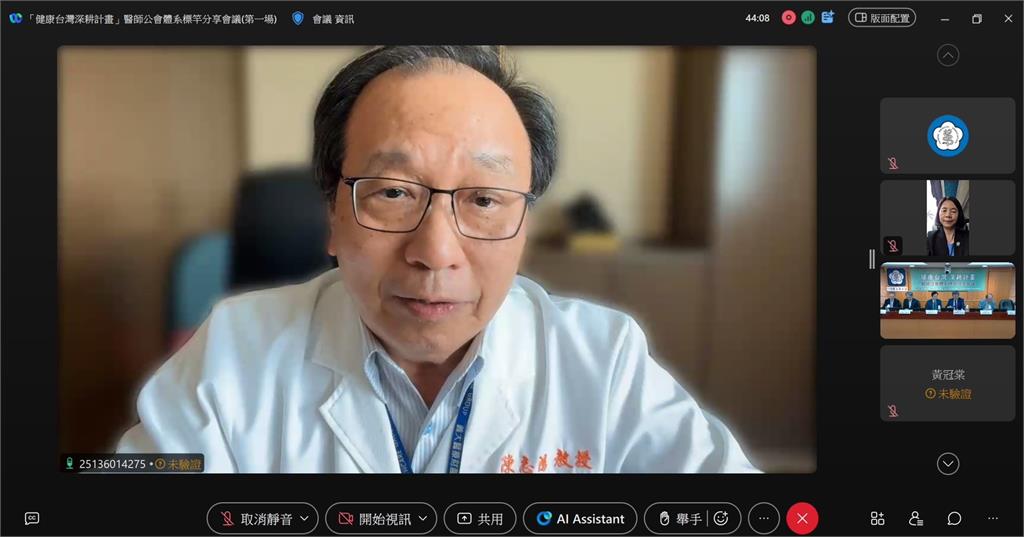Image resolution: width=1024 pixels, height=537 pixels.
Task: Click muted mic icon on woman's thumbnail
Action: pyautogui.click(x=893, y=246)
